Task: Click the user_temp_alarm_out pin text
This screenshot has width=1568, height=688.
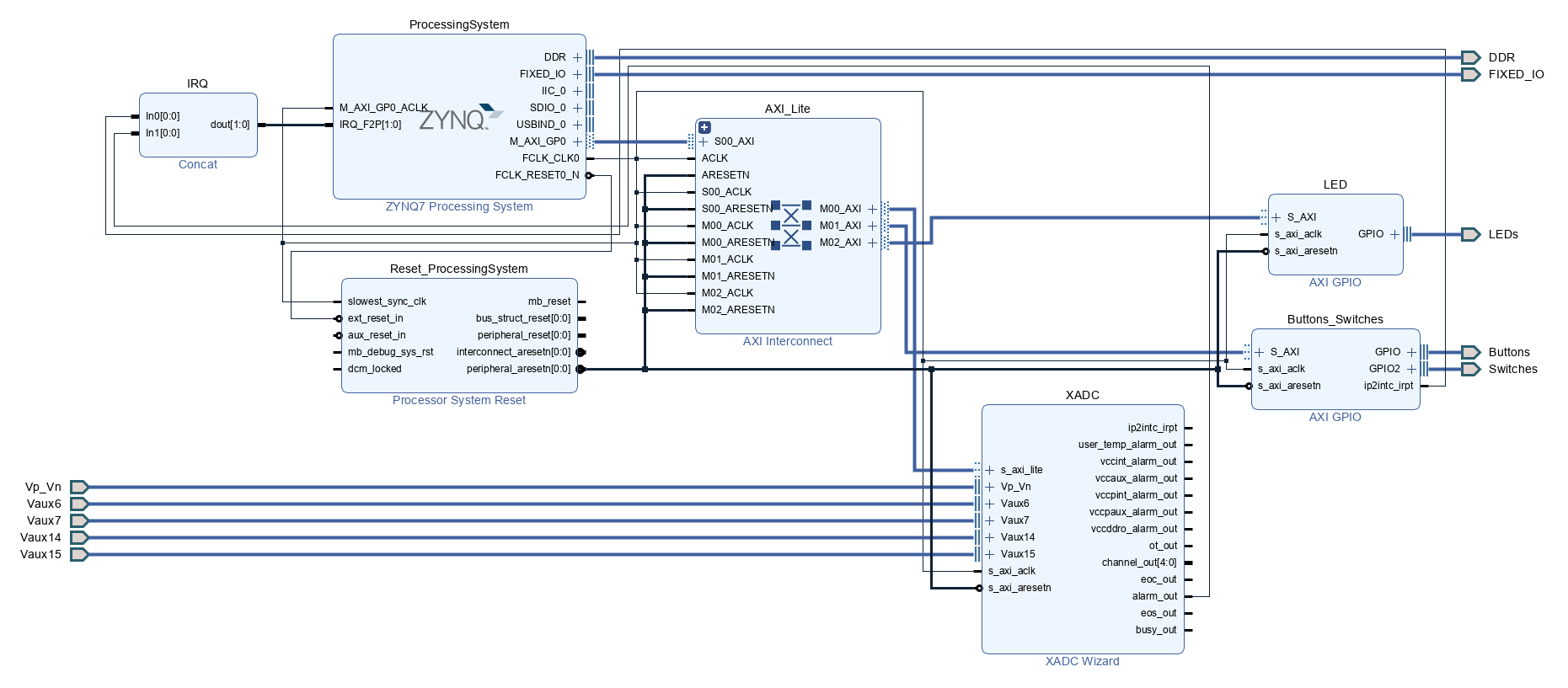Action: point(1127,445)
